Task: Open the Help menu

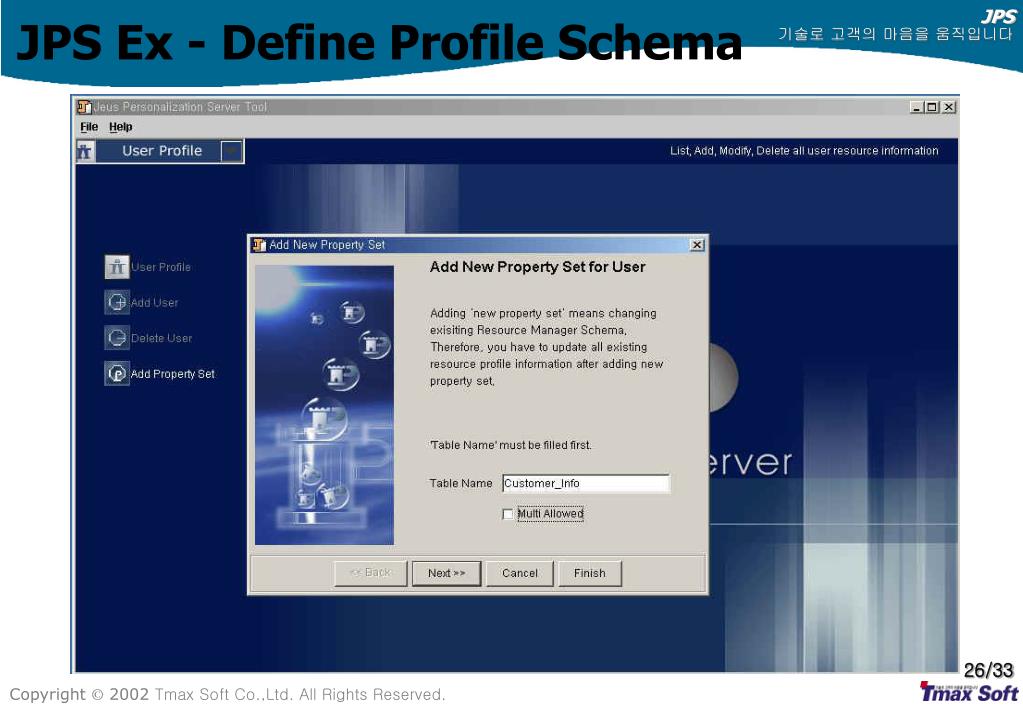Action: click(x=121, y=127)
